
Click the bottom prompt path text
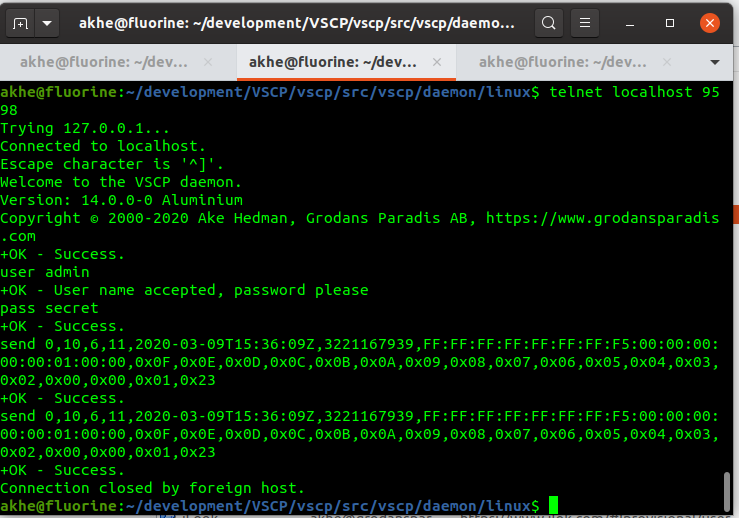pyautogui.click(x=328, y=506)
